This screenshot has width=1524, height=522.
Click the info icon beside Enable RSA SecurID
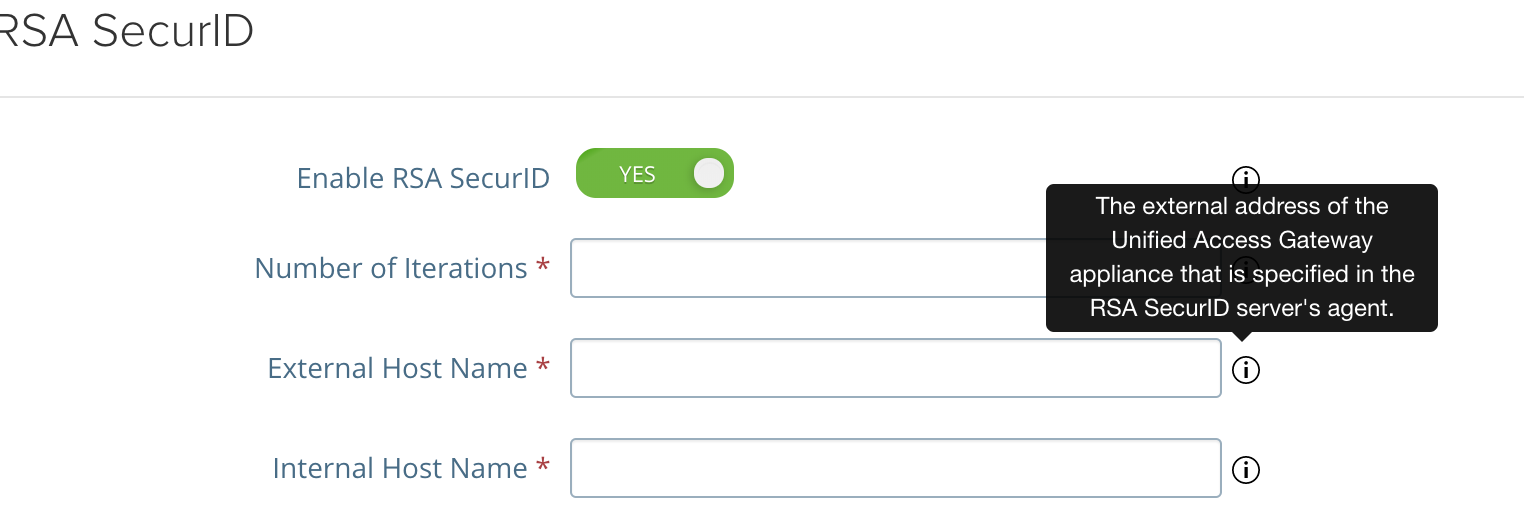(x=1245, y=179)
